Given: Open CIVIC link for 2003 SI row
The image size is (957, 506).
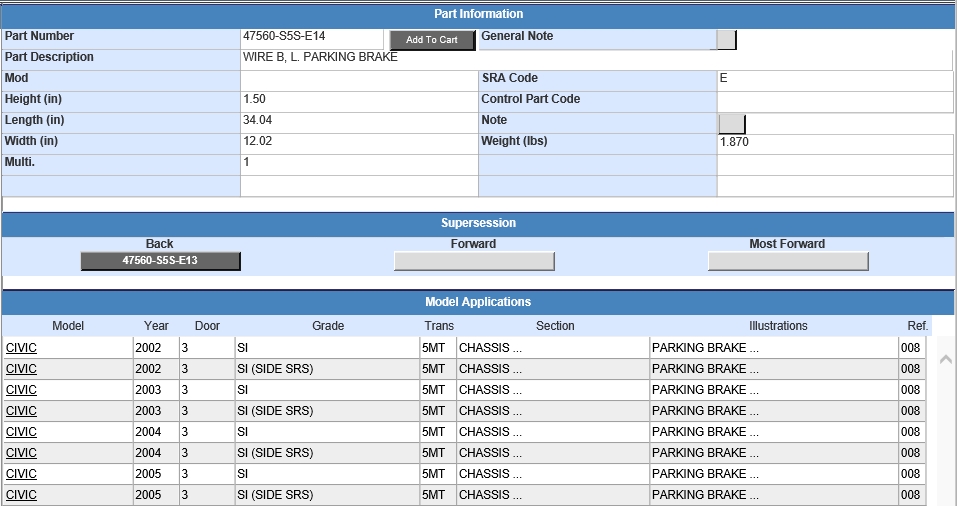Looking at the screenshot, I should click(x=21, y=389).
